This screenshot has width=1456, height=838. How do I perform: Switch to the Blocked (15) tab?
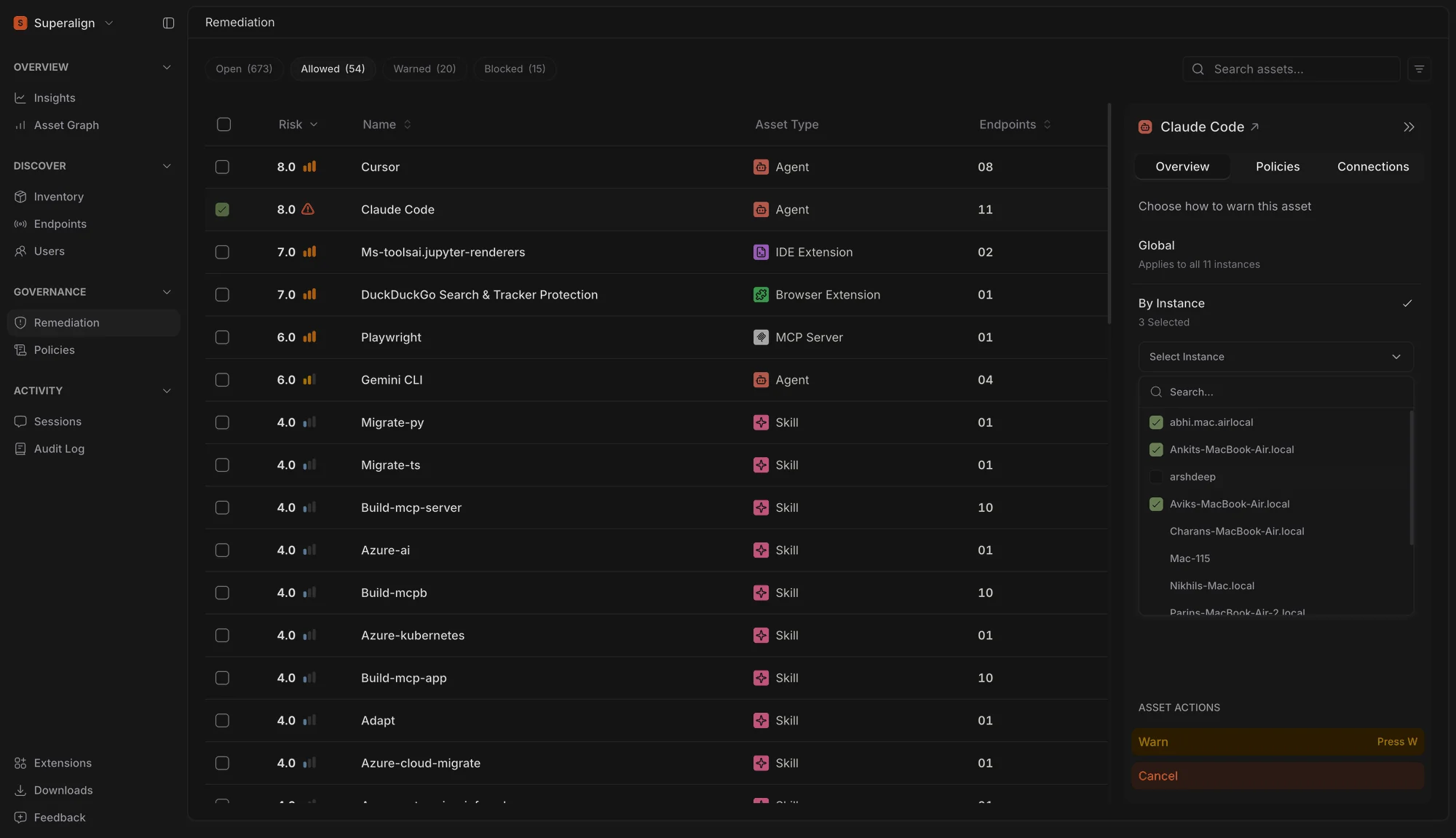515,69
